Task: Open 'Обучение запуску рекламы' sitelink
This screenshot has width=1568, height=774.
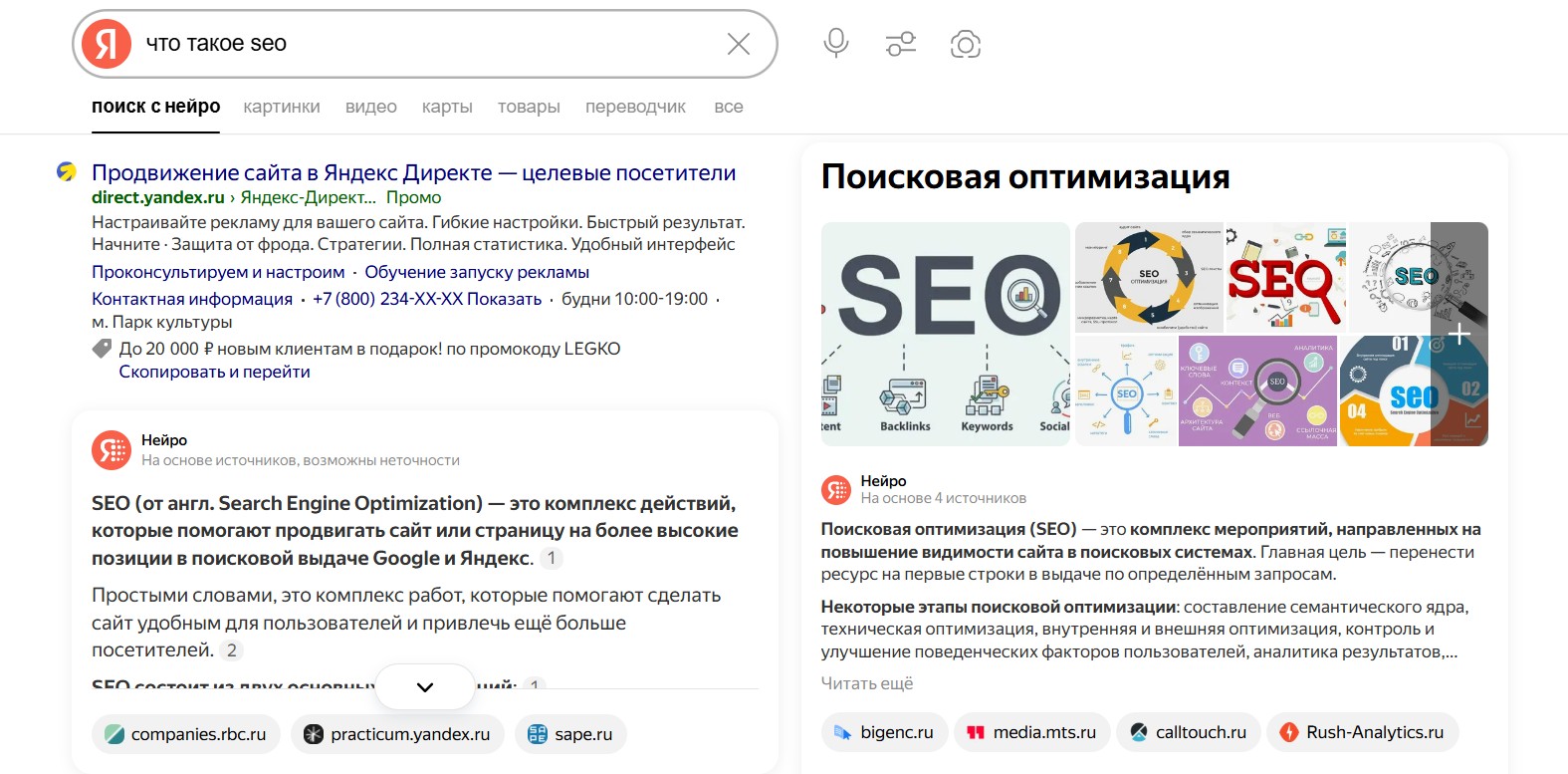Action: pos(477,272)
